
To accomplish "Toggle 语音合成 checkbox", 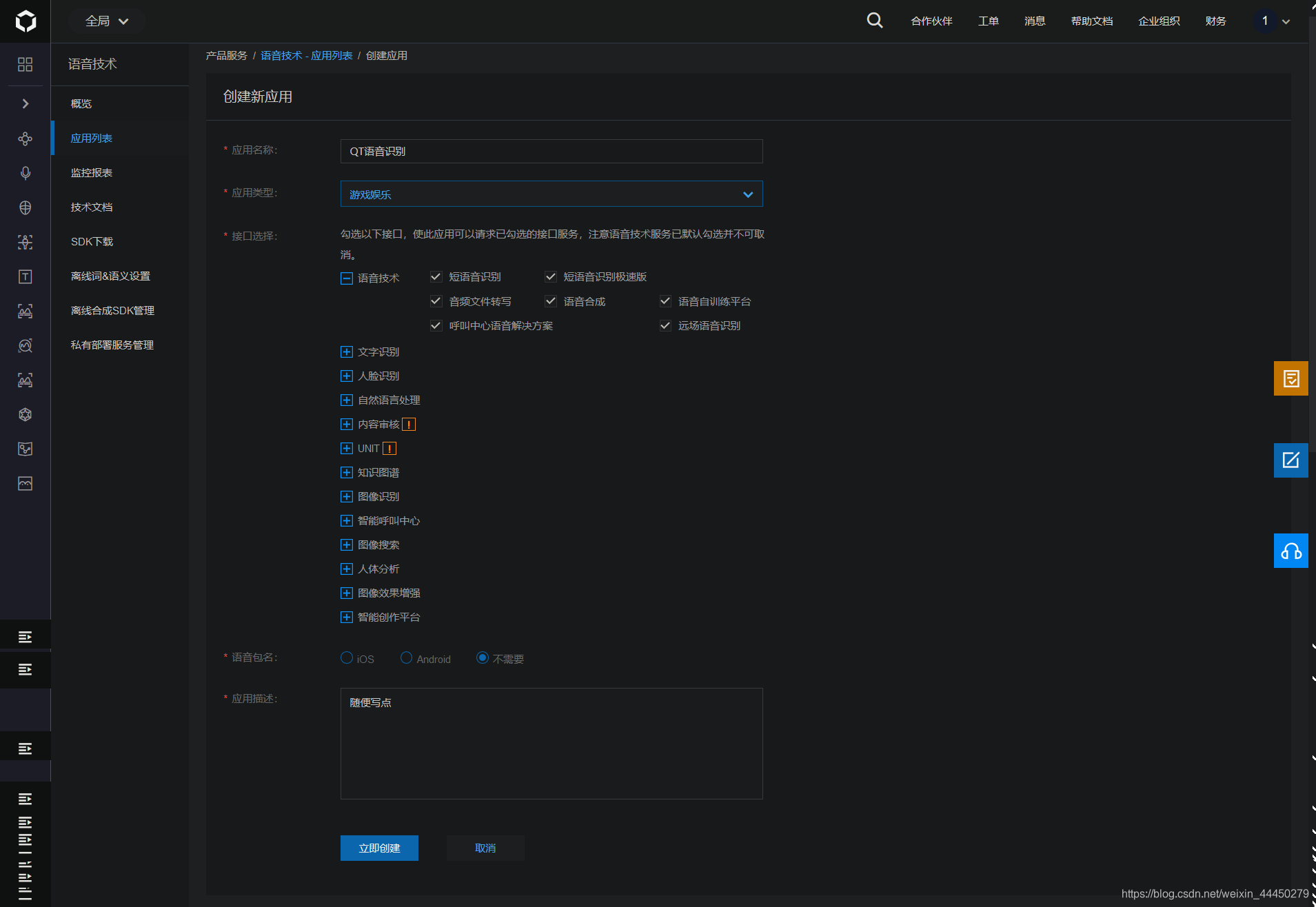I will (551, 301).
